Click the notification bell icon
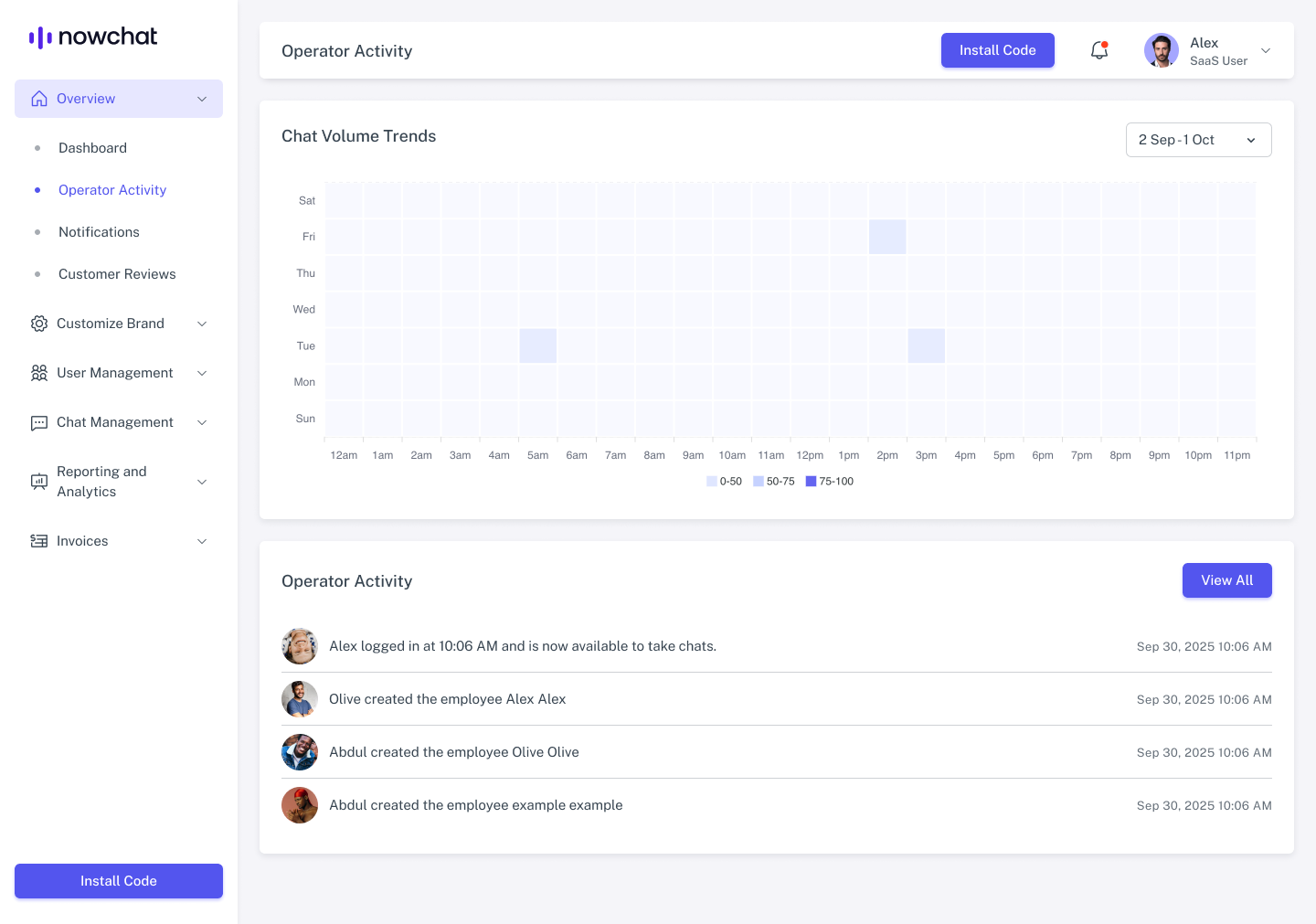 [1099, 50]
